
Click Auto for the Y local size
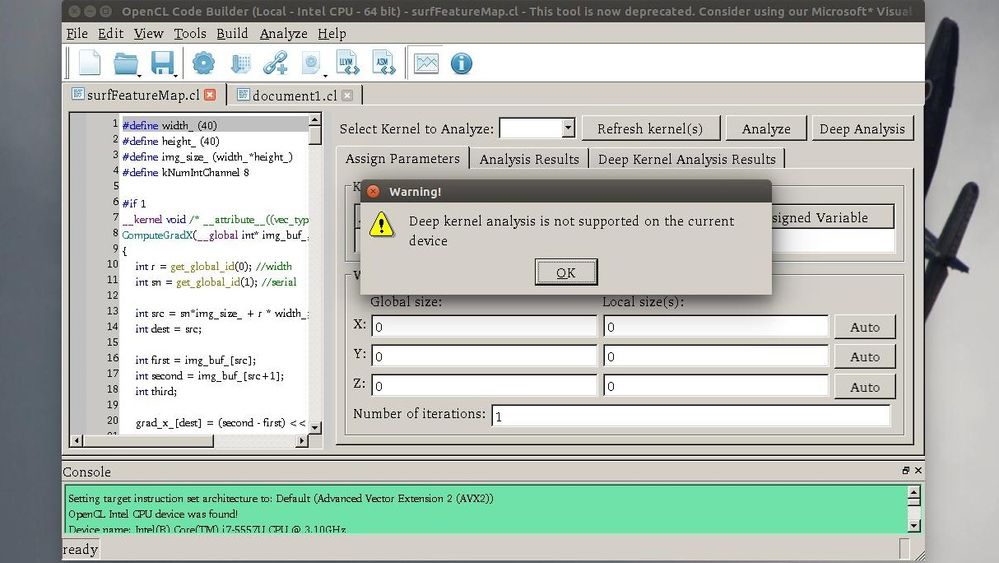click(x=865, y=357)
